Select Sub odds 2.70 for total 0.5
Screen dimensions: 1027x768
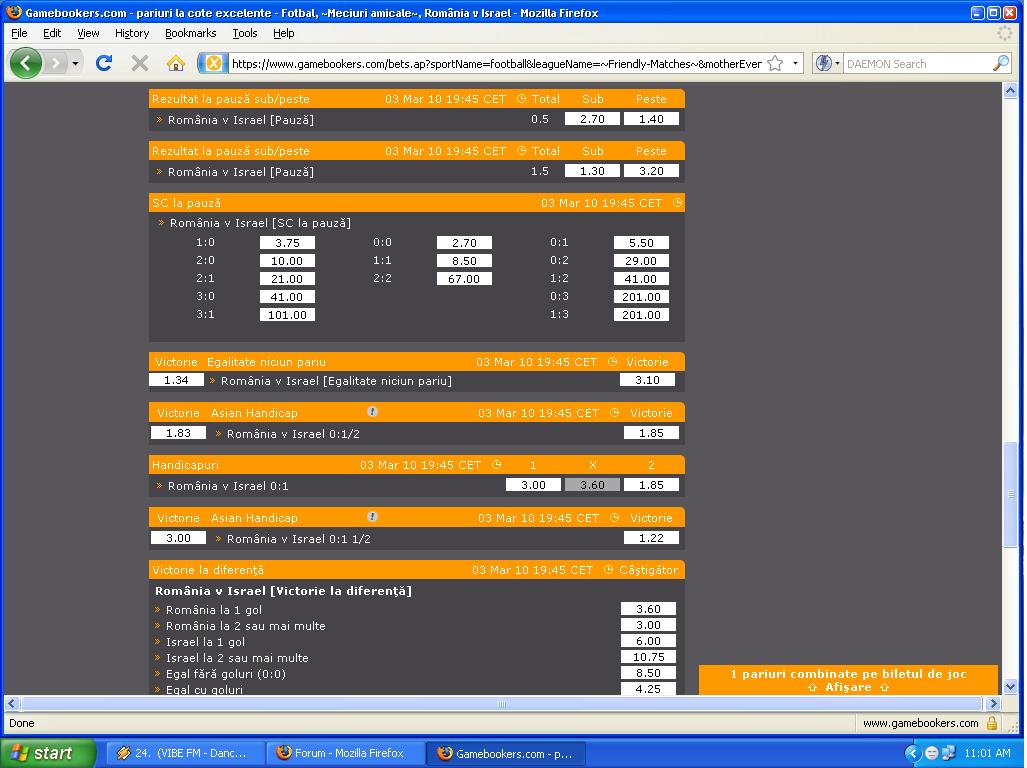(592, 119)
